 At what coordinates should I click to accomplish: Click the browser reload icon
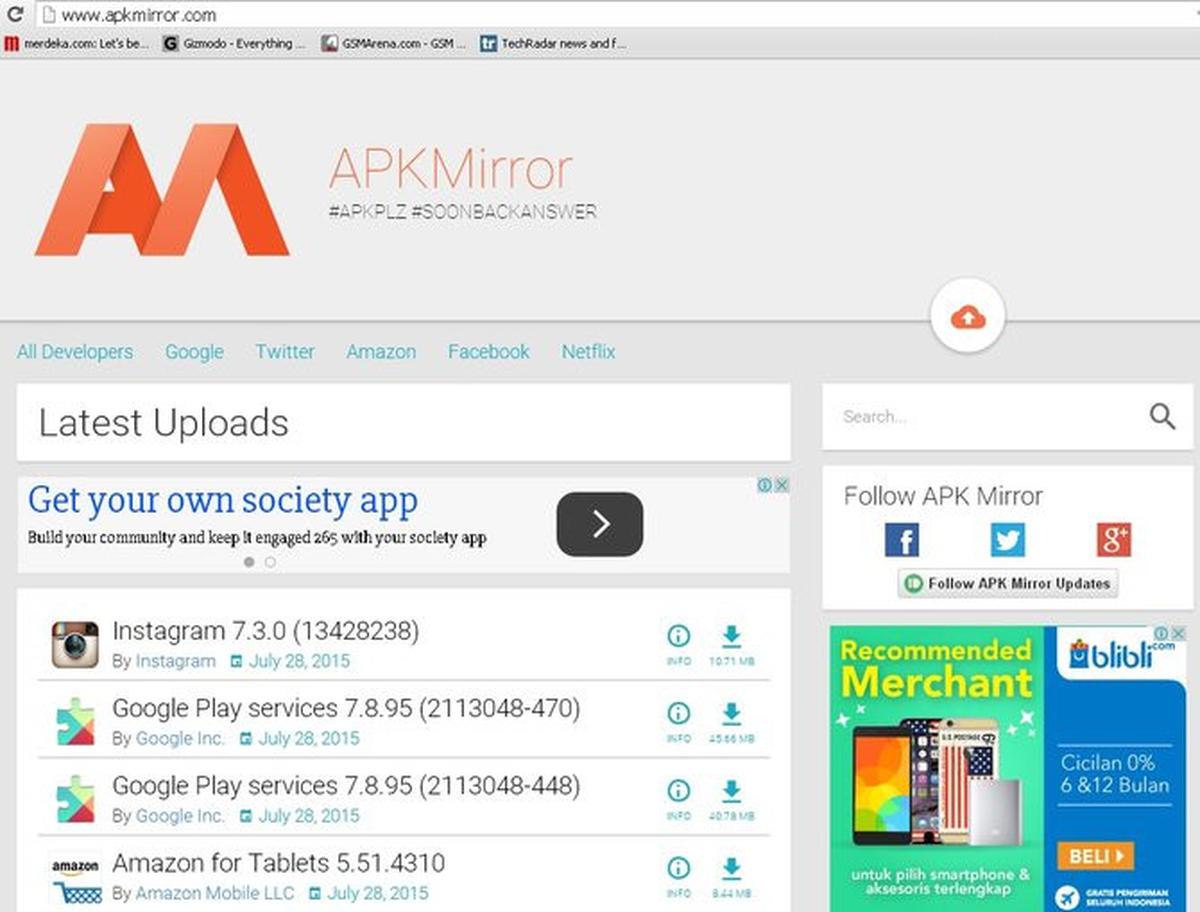tap(15, 15)
